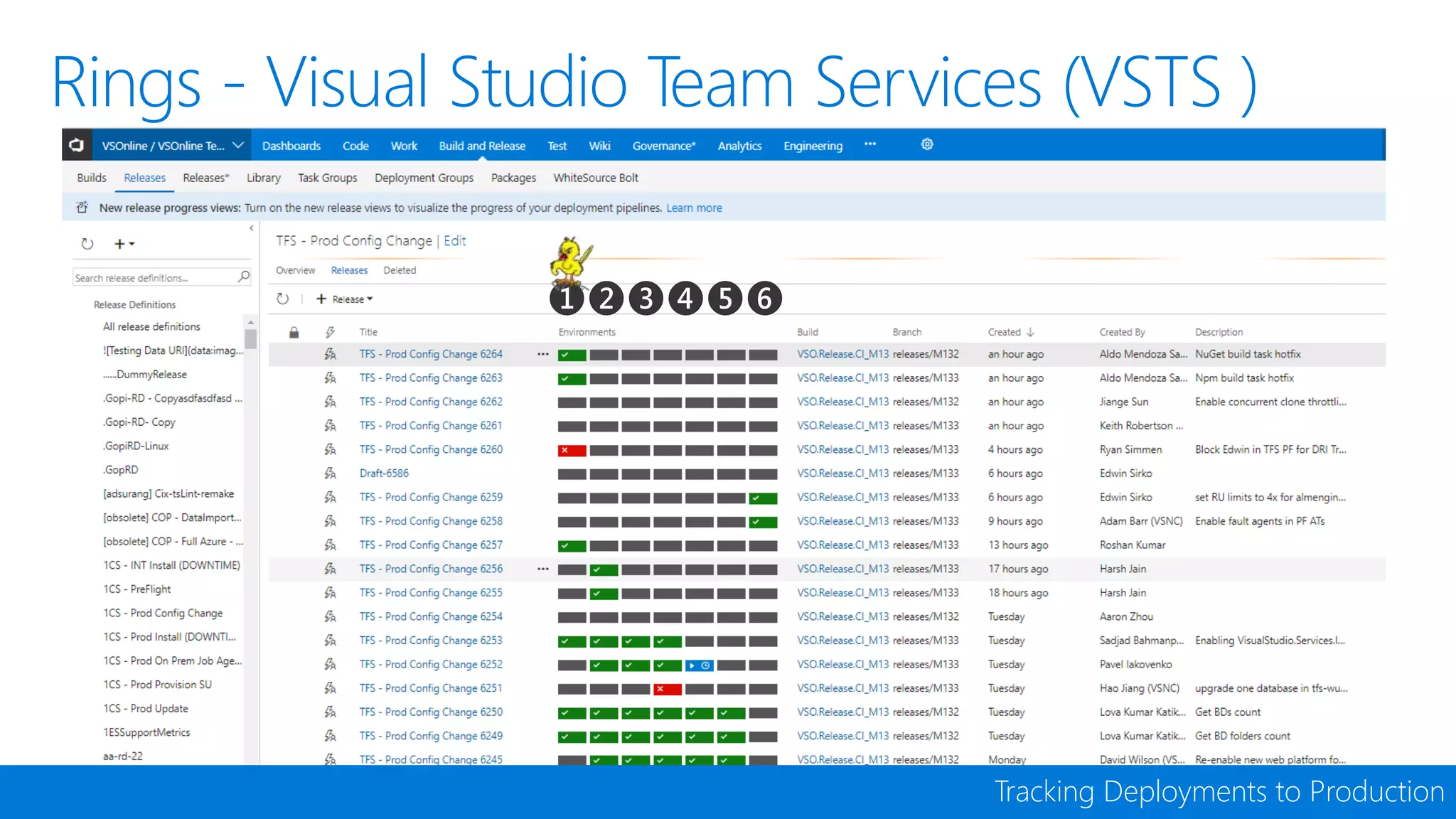The height and width of the screenshot is (819, 1456).
Task: Select the 1ESSupportMetrics definition
Action: pyautogui.click(x=146, y=732)
